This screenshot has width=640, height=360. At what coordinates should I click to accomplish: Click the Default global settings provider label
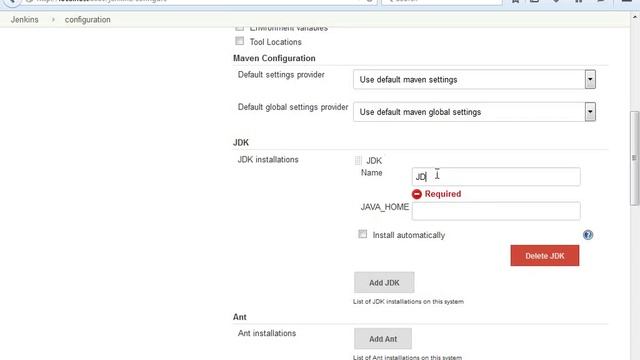[293, 107]
